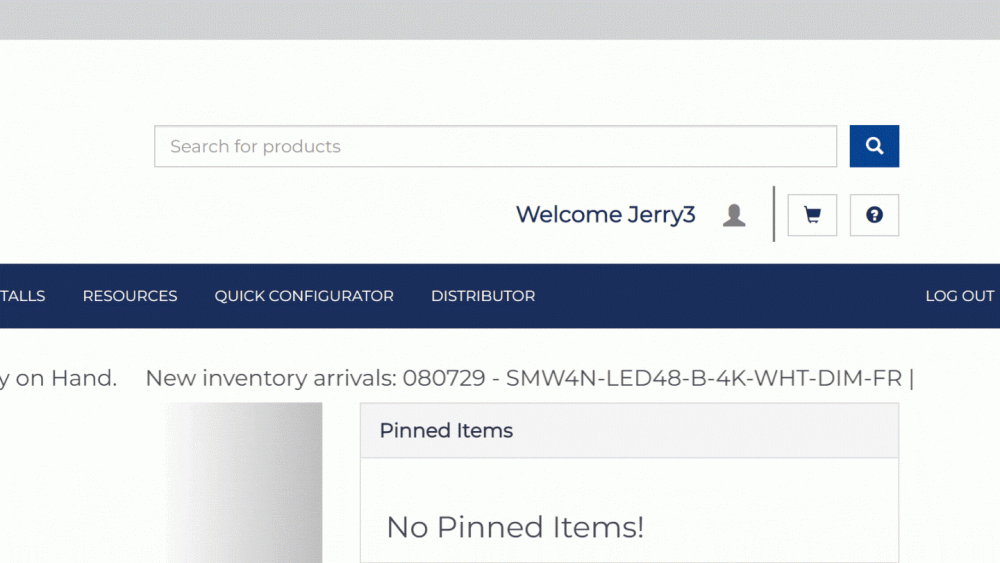
Task: Click the help question mark icon
Action: coord(874,215)
